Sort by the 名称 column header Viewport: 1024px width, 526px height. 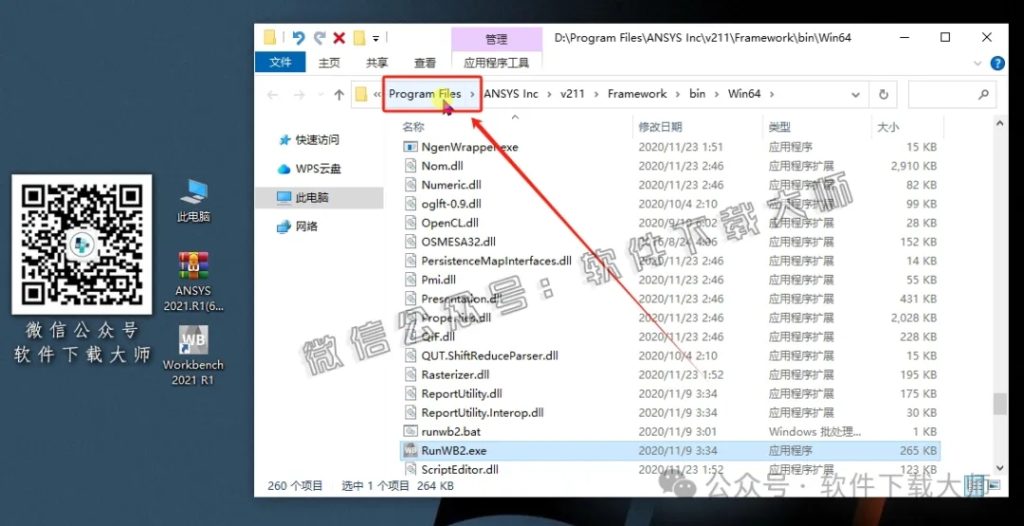click(x=413, y=127)
